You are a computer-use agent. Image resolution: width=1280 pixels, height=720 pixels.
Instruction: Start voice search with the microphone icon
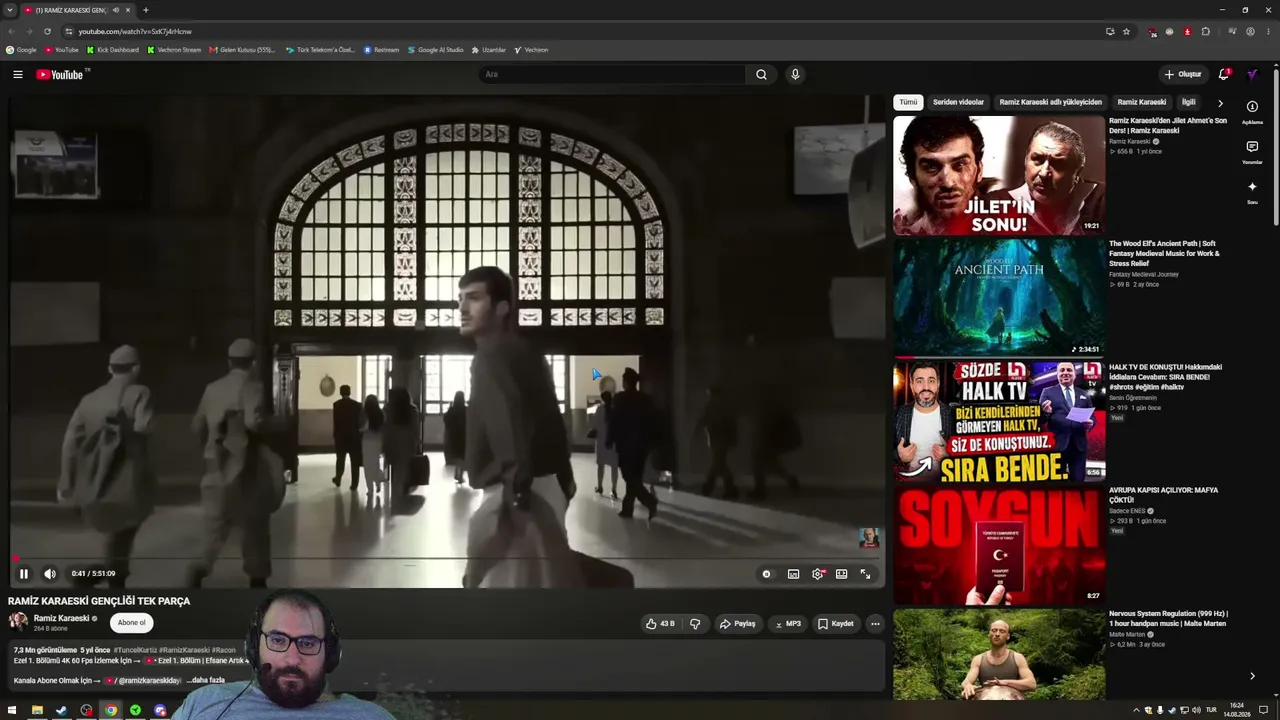pyautogui.click(x=795, y=74)
